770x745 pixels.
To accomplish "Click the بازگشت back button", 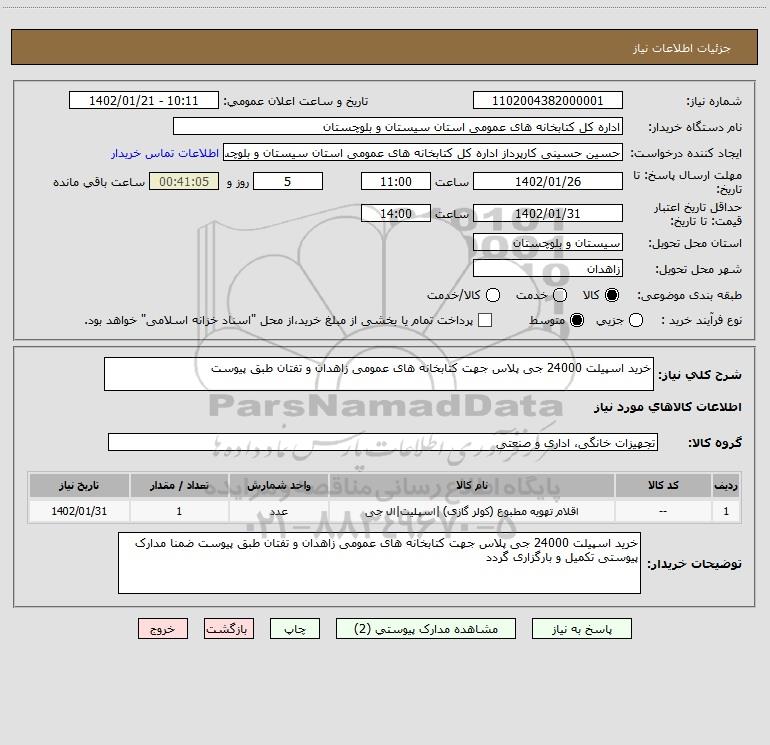I will [x=229, y=629].
